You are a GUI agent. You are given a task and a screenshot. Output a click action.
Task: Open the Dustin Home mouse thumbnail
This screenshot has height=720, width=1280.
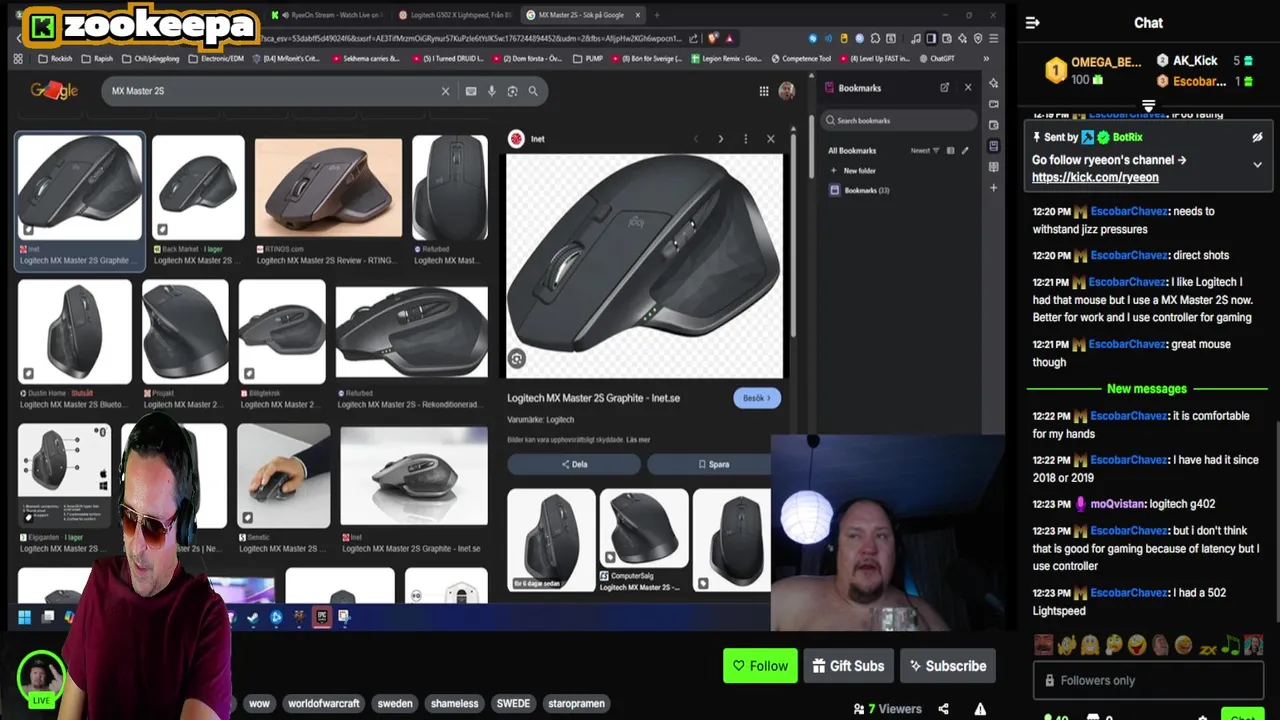[75, 332]
